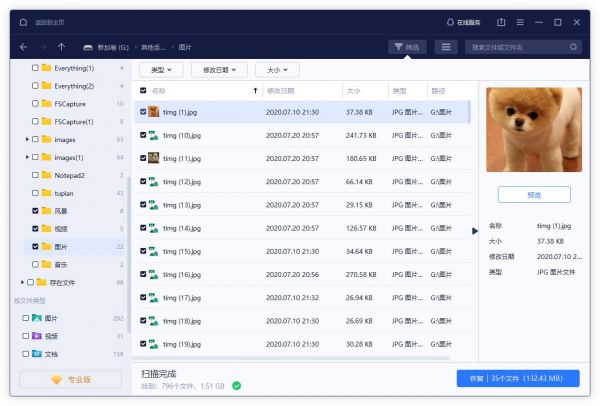Go up one folder level arrow
Image resolution: width=600 pixels, height=406 pixels.
[62, 46]
